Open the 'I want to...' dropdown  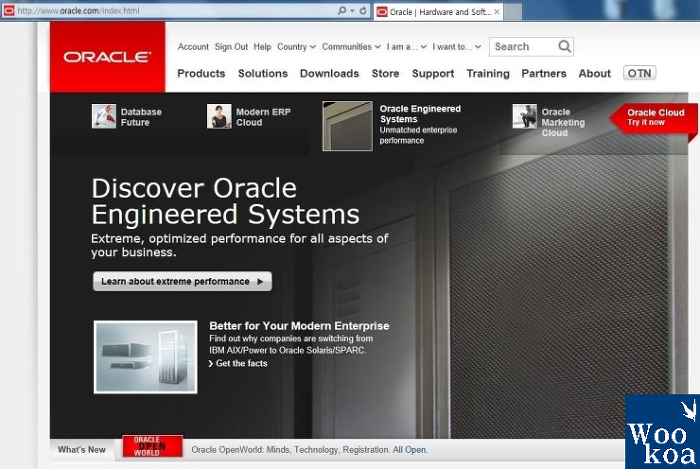(457, 46)
